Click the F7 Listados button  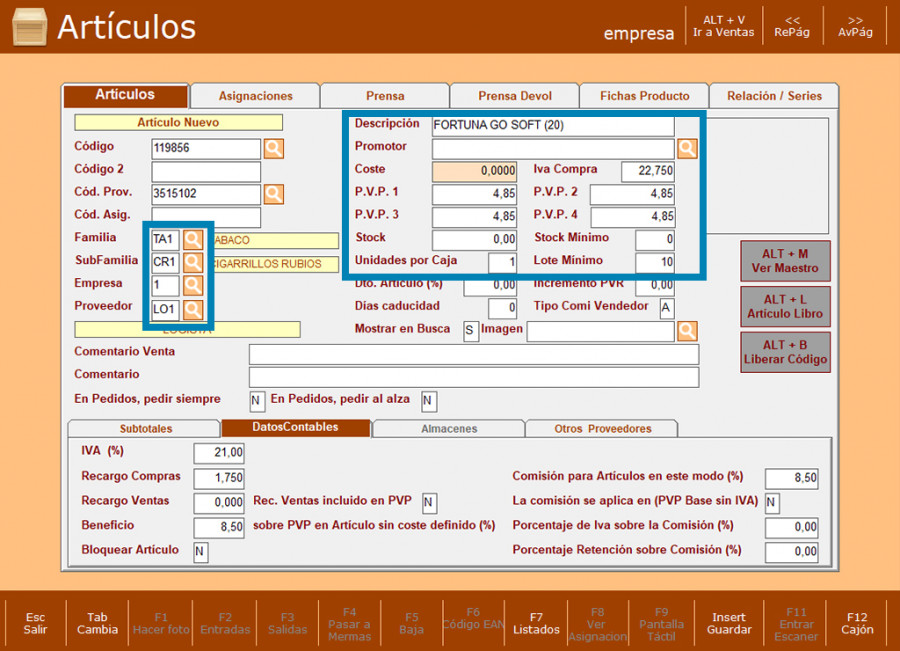[536, 623]
